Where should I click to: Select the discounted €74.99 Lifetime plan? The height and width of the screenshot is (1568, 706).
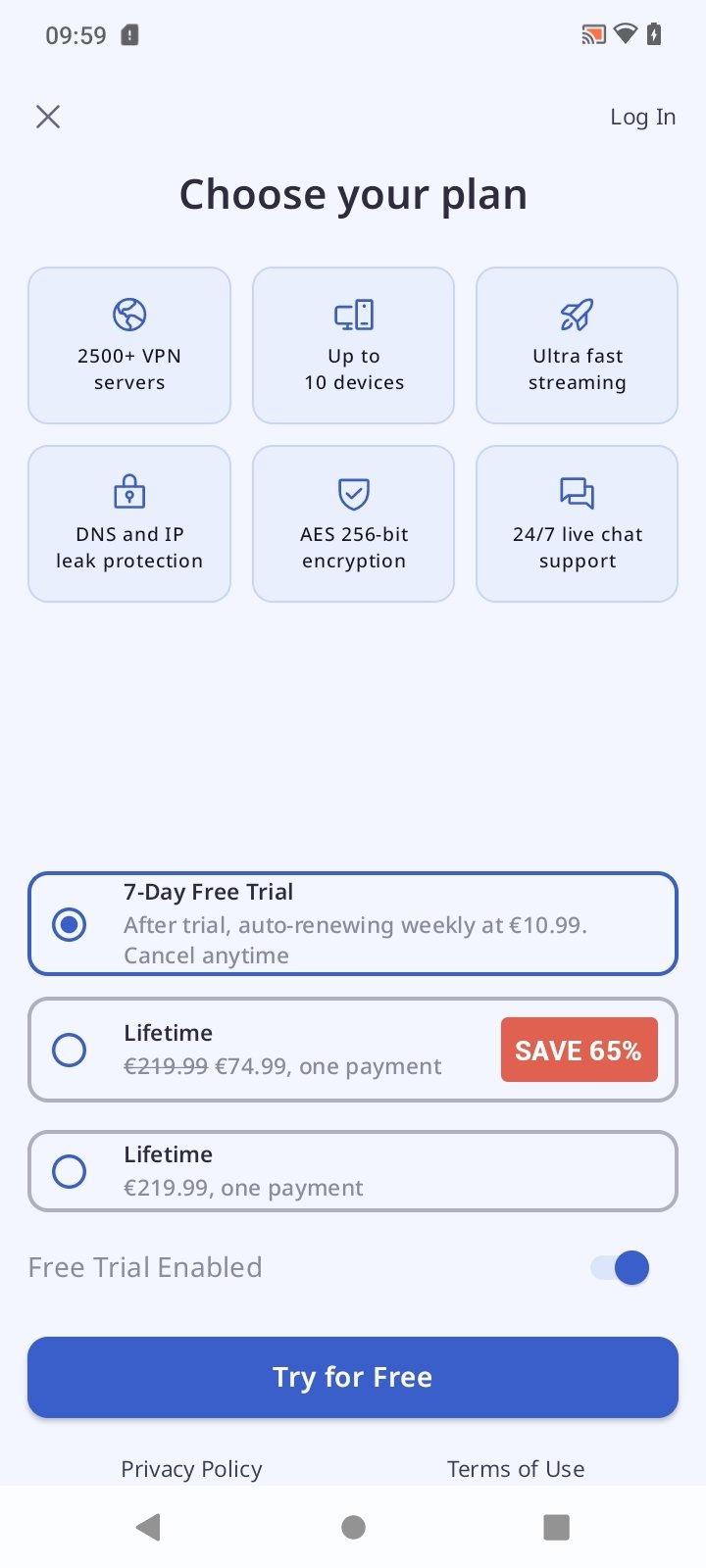tap(353, 1050)
